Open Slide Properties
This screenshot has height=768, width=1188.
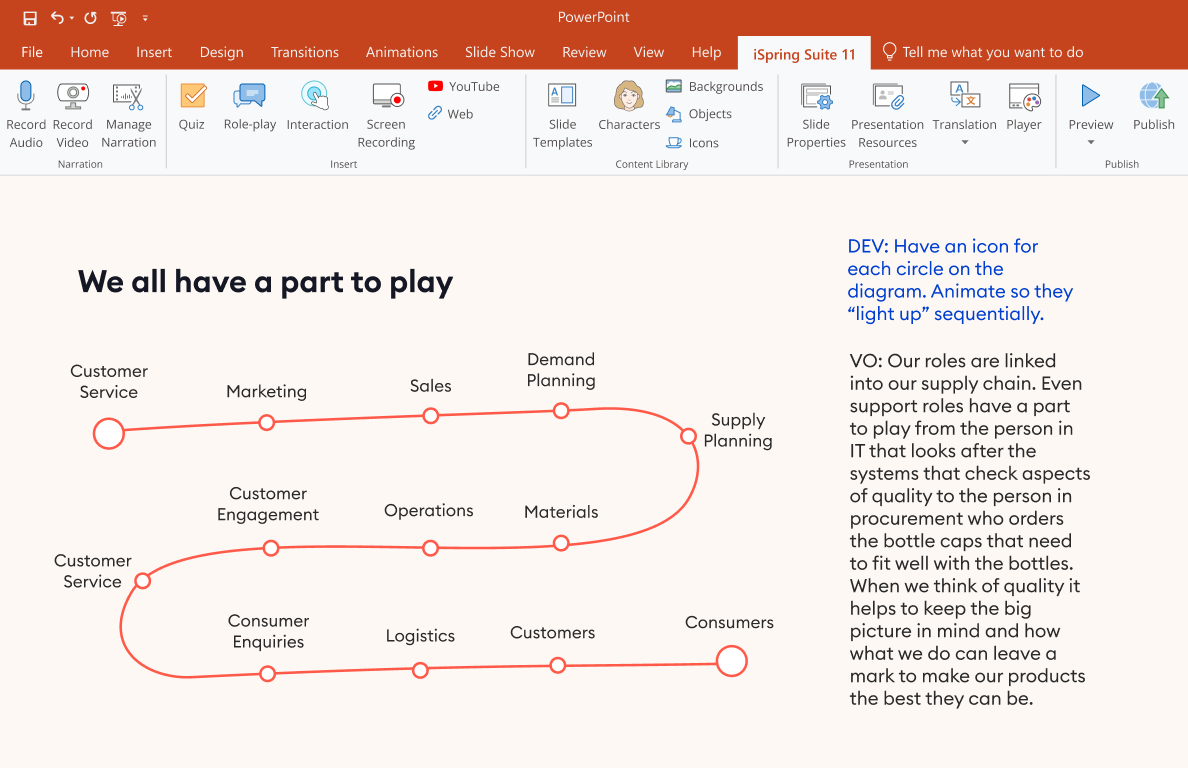pos(815,113)
